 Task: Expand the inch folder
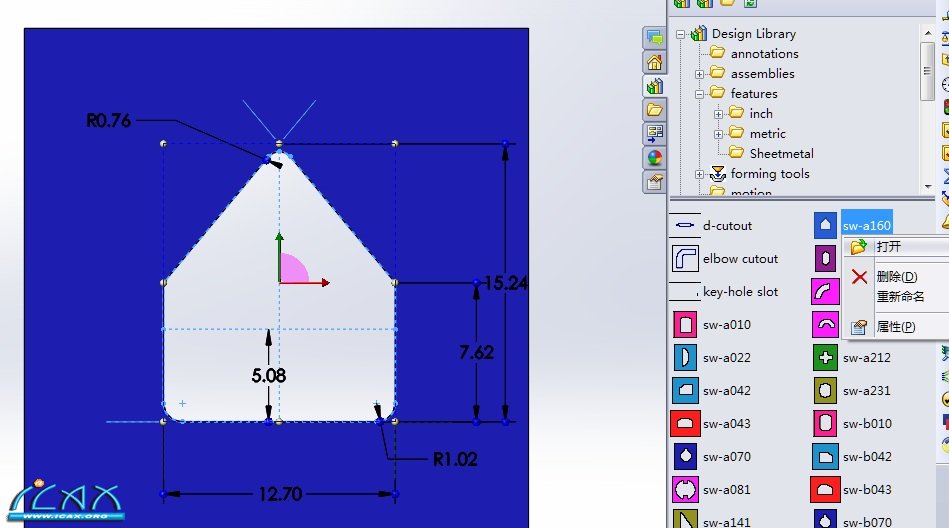pyautogui.click(x=718, y=114)
